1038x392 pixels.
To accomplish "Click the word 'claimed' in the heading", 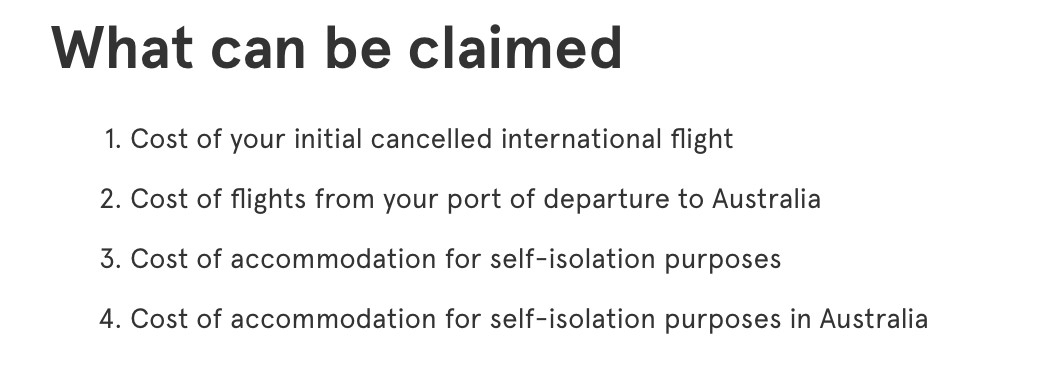I will tap(515, 48).
